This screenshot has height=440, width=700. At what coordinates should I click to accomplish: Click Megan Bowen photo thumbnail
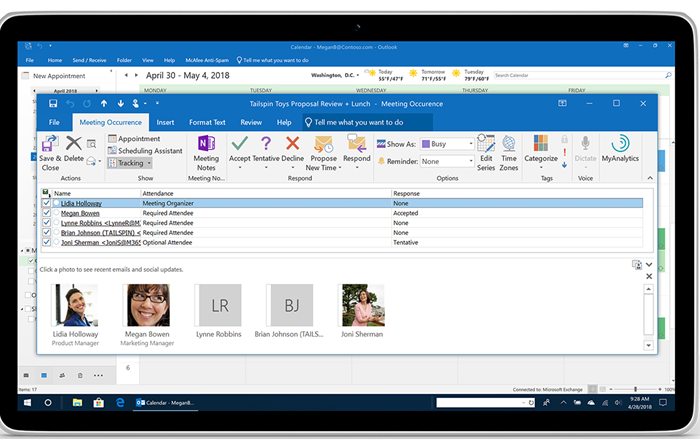(x=147, y=305)
